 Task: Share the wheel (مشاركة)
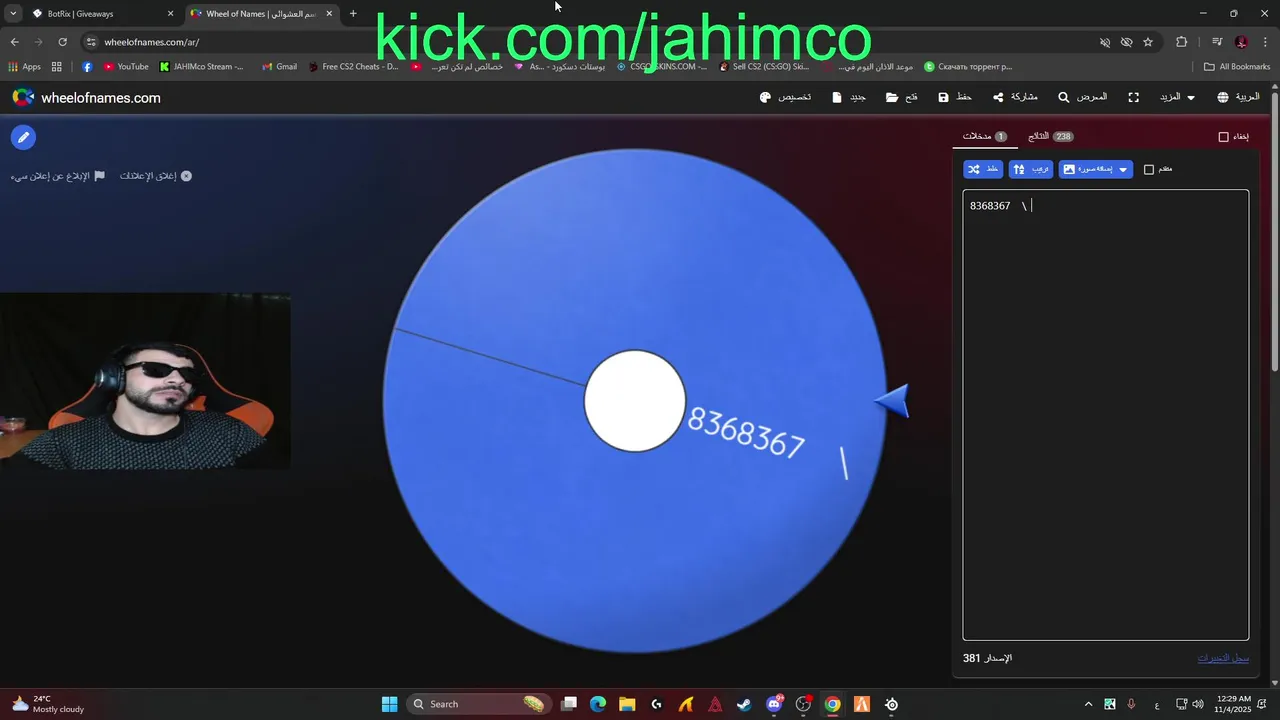click(1015, 97)
